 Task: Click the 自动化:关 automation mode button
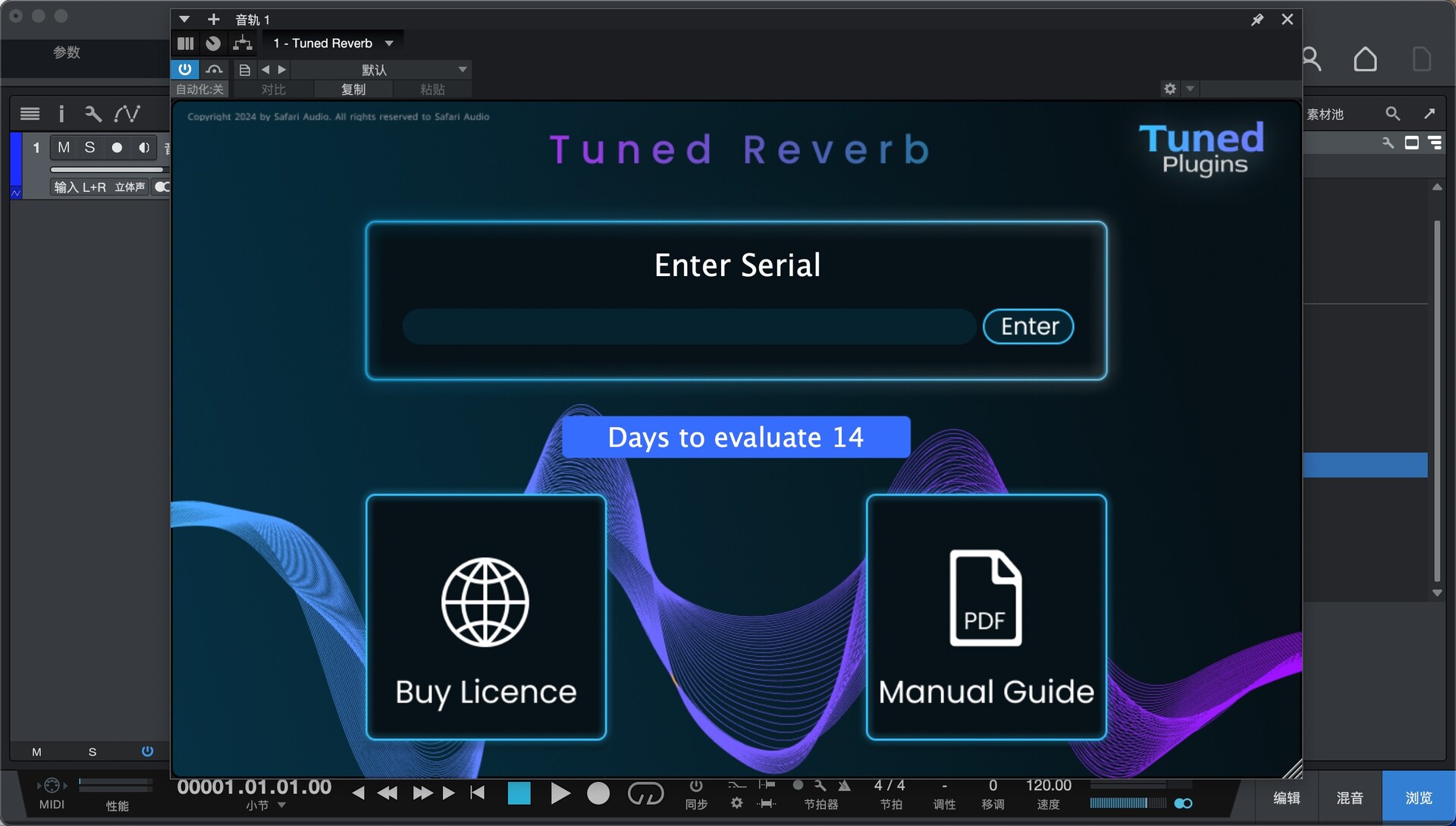point(200,90)
